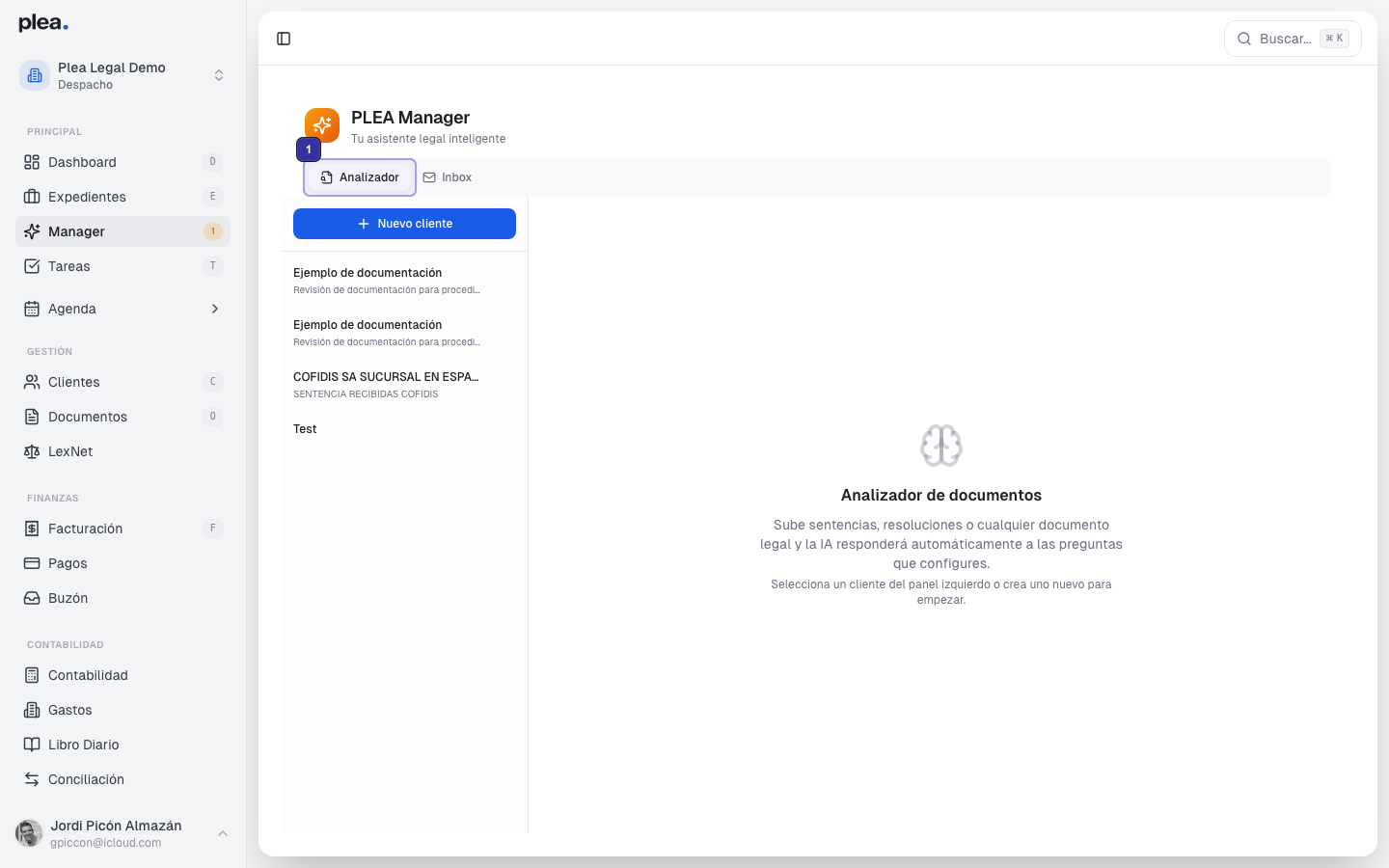Click the Nuevo cliente button
The width and height of the screenshot is (1389, 868).
click(x=404, y=224)
